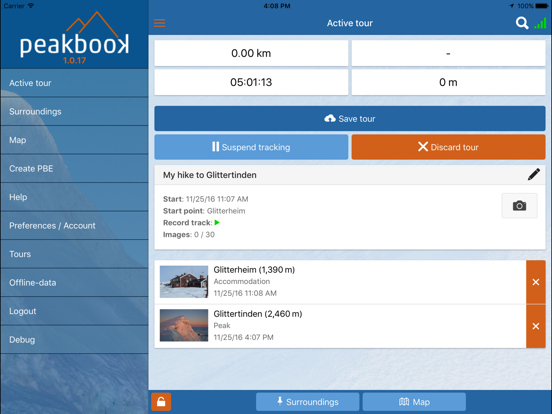The height and width of the screenshot is (414, 552).
Task: Remove Glittertinden entry with its X
Action: (535, 326)
